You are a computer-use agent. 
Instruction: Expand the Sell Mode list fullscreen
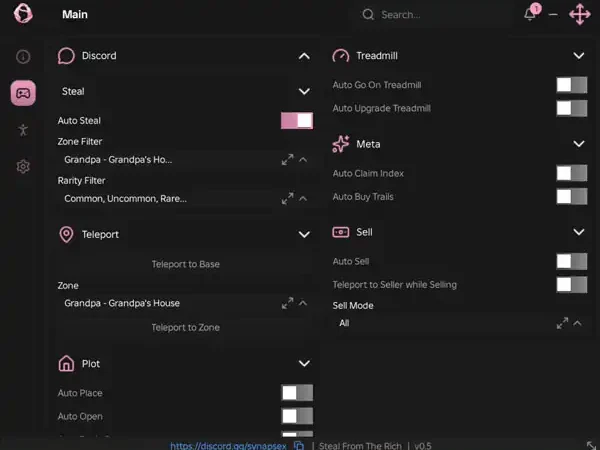(x=562, y=323)
